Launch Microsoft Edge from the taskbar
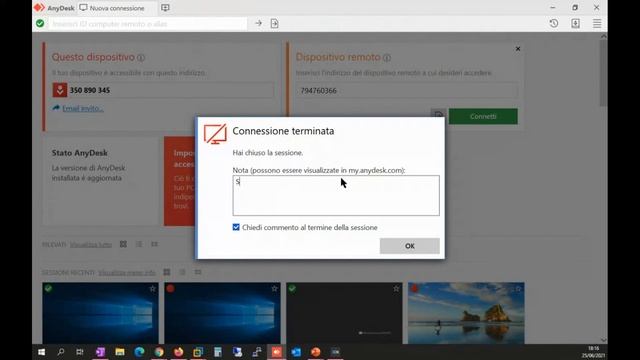The height and width of the screenshot is (360, 640). pyautogui.click(x=139, y=352)
